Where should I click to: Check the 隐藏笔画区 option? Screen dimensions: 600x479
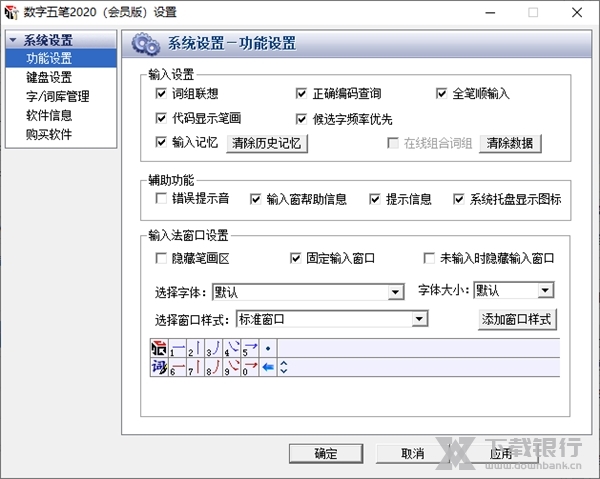[x=161, y=258]
